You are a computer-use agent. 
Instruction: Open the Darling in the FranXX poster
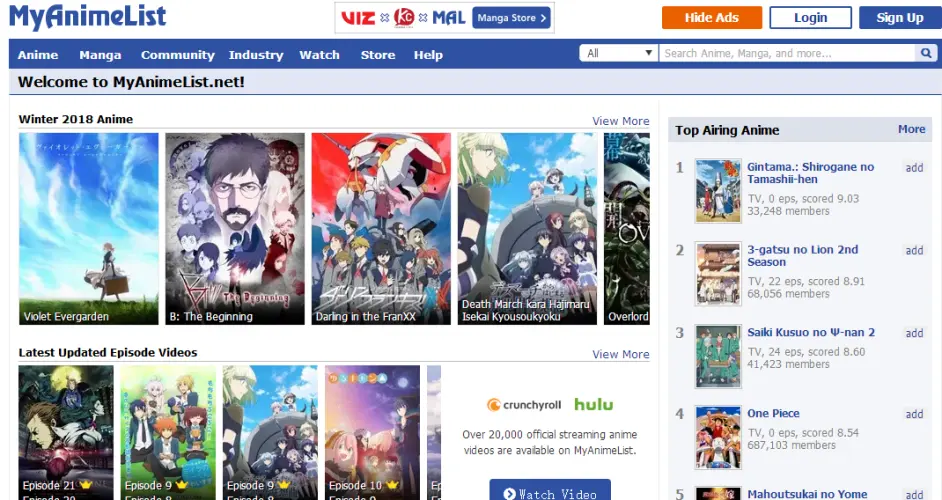pos(381,229)
